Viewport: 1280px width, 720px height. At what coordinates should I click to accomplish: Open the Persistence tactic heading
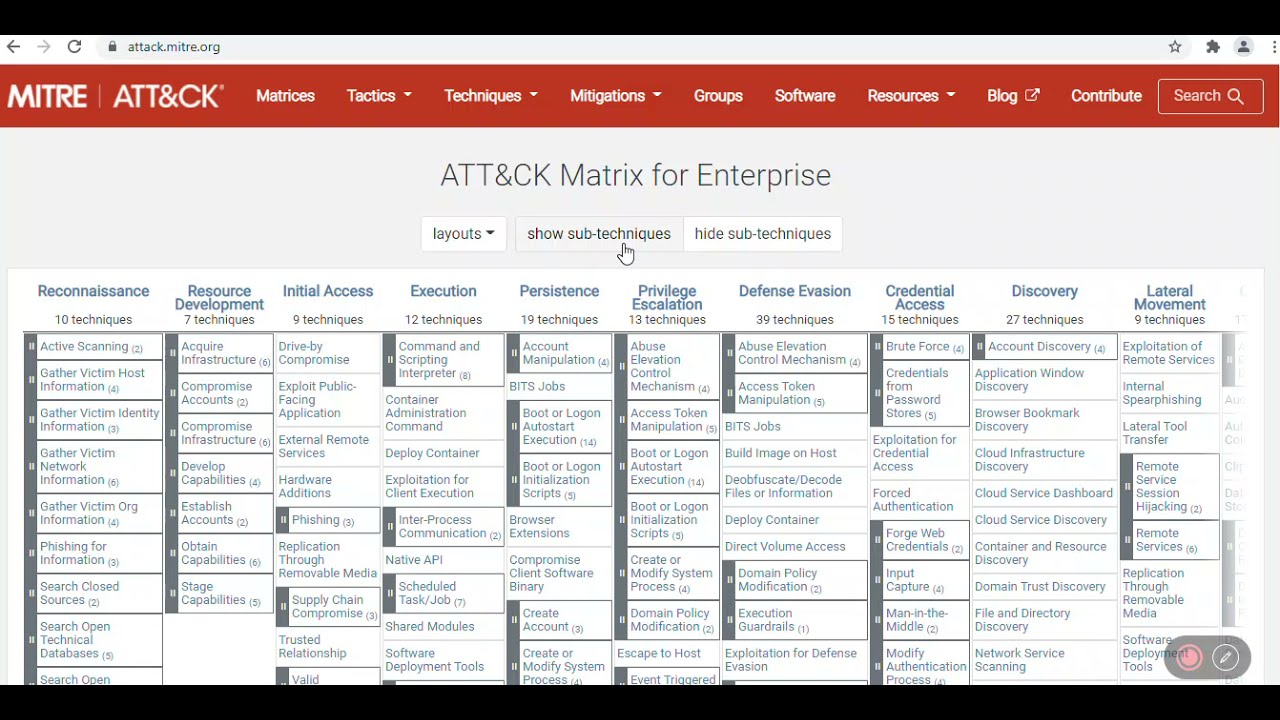pyautogui.click(x=559, y=291)
